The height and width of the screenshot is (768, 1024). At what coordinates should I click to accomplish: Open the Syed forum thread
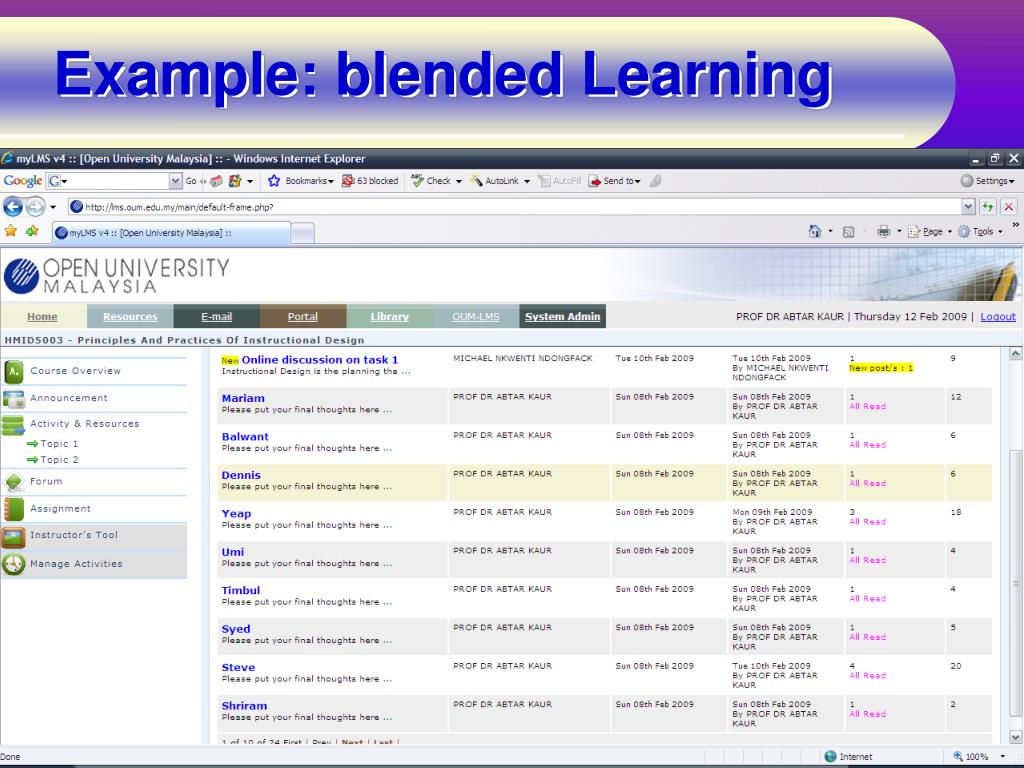[x=236, y=629]
